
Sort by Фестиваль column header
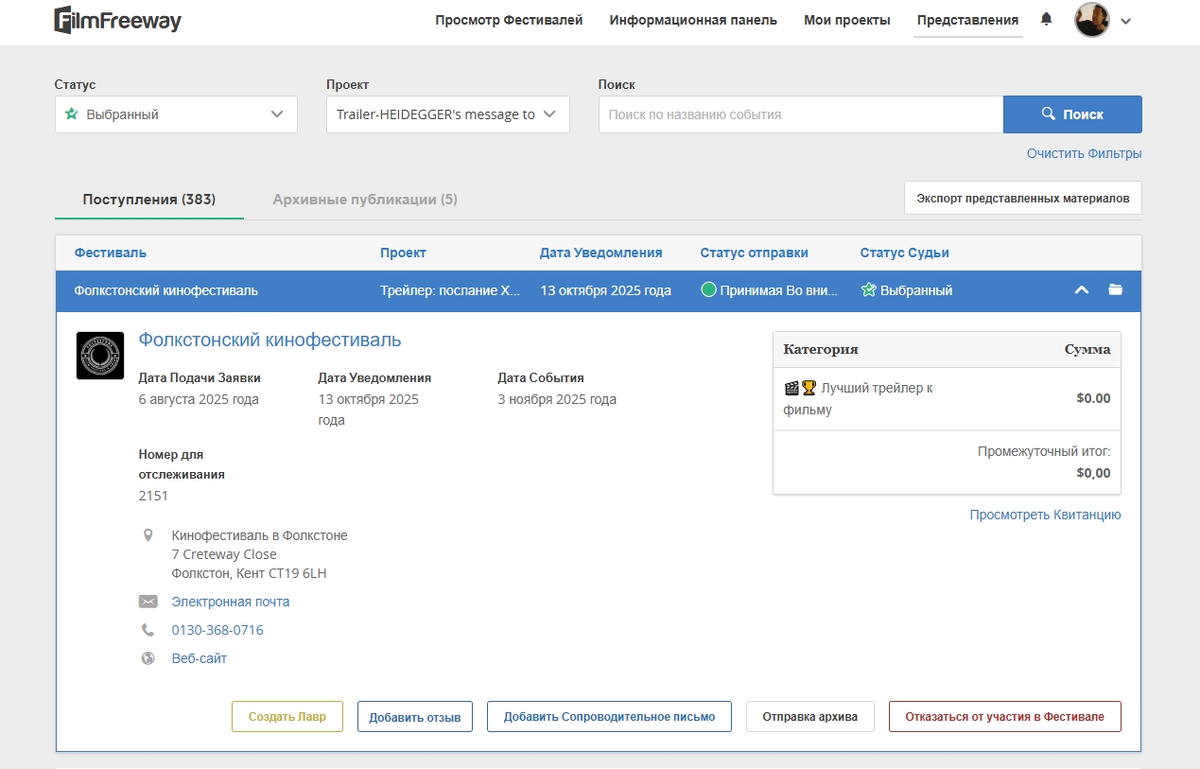pos(110,253)
